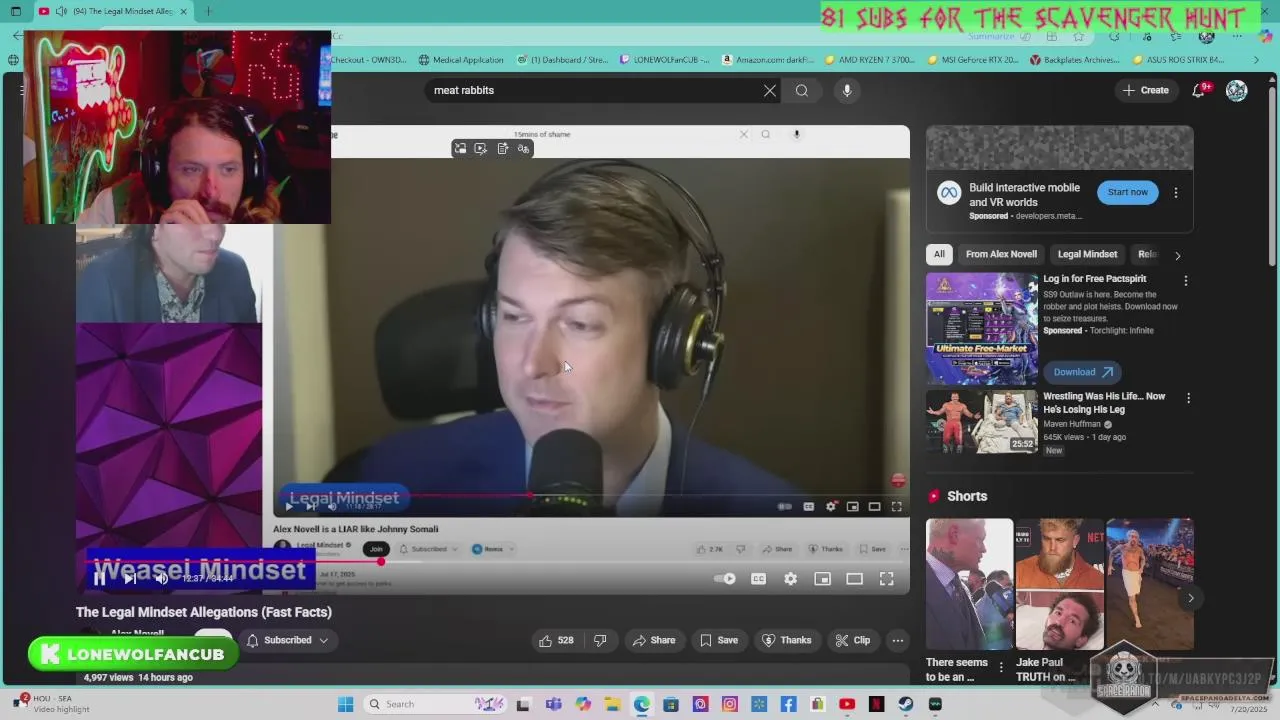Open the Thanks button
Screen dimensions: 1280x720
tap(787, 640)
